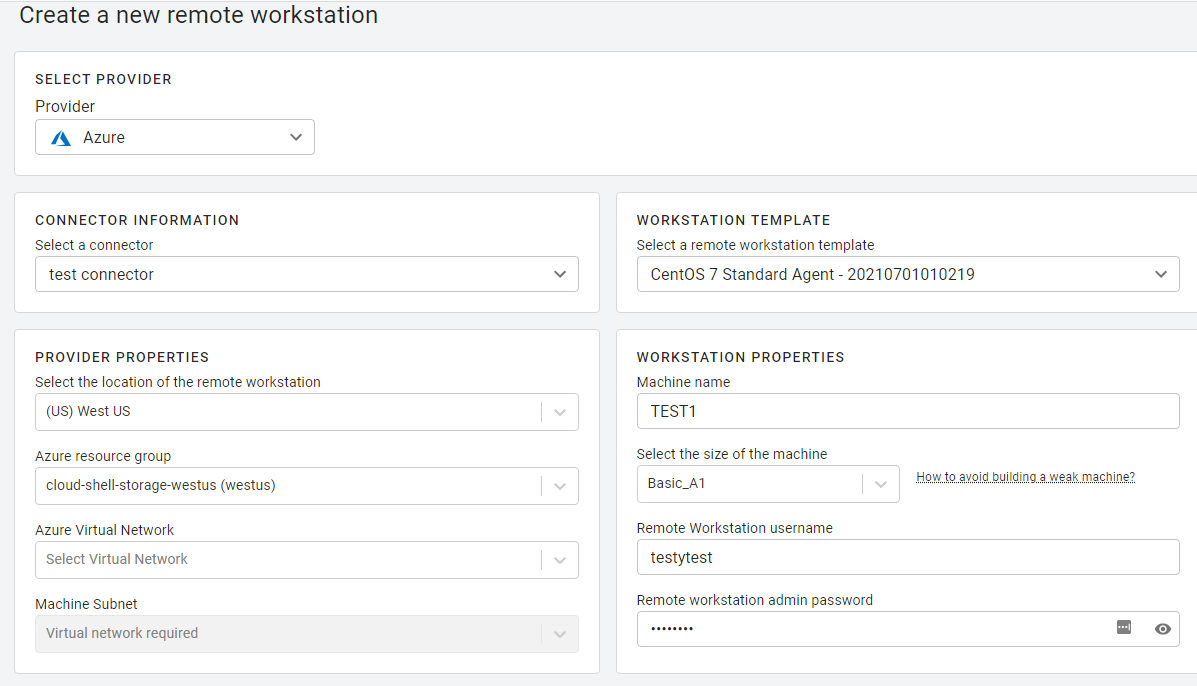This screenshot has width=1197, height=686.
Task: Show the admin password with eye icon
Action: 1163,629
